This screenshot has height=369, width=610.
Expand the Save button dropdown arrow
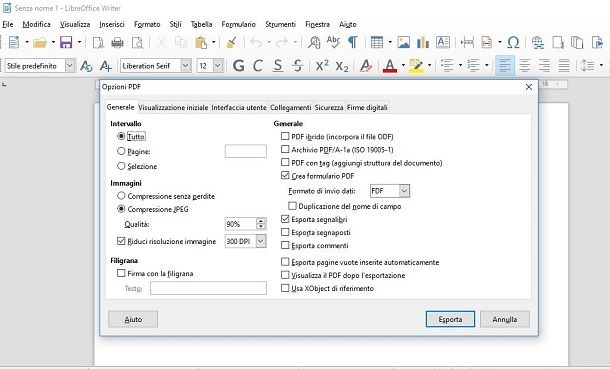79,42
